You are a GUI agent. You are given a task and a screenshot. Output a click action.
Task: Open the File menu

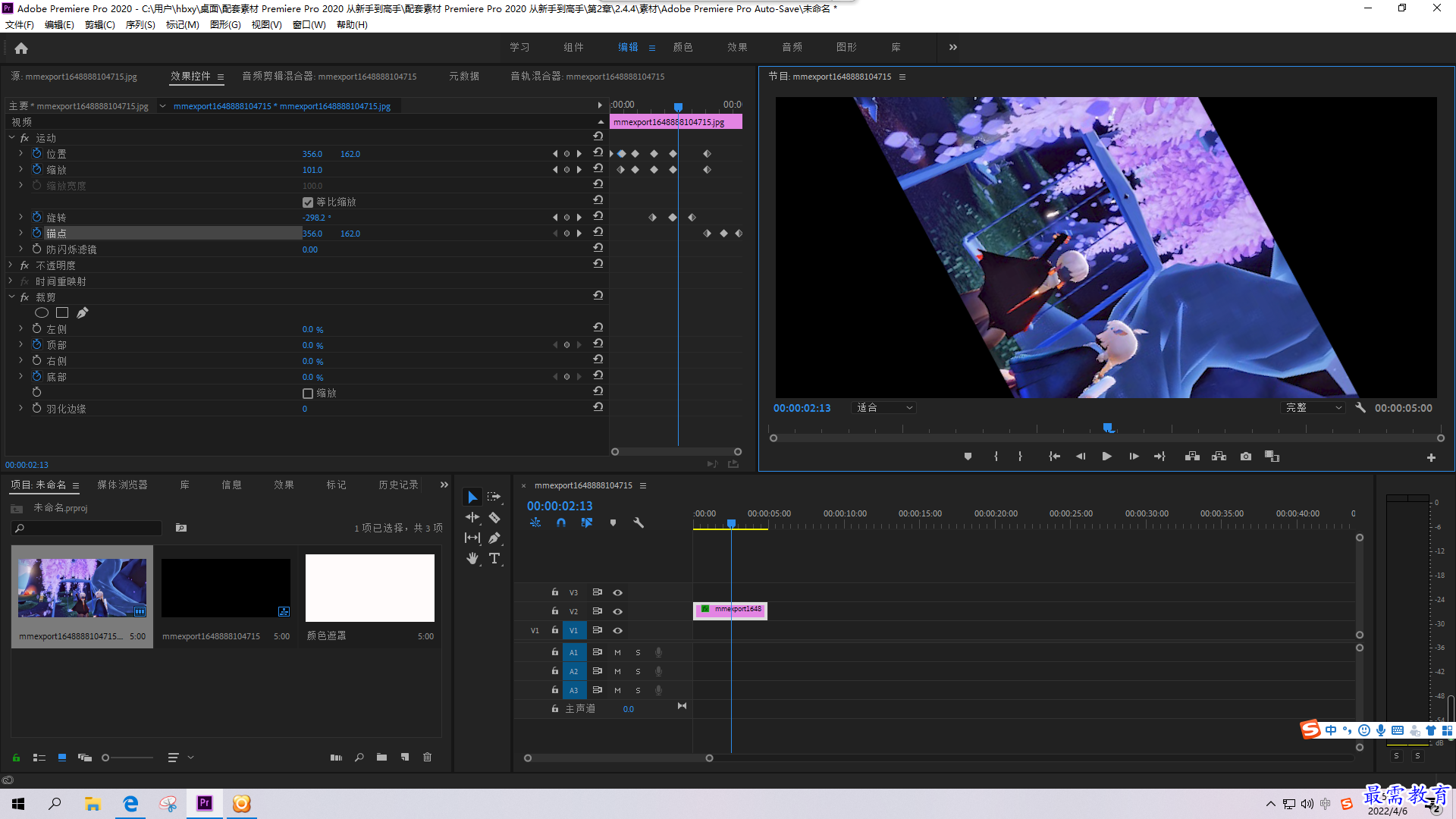click(x=20, y=24)
